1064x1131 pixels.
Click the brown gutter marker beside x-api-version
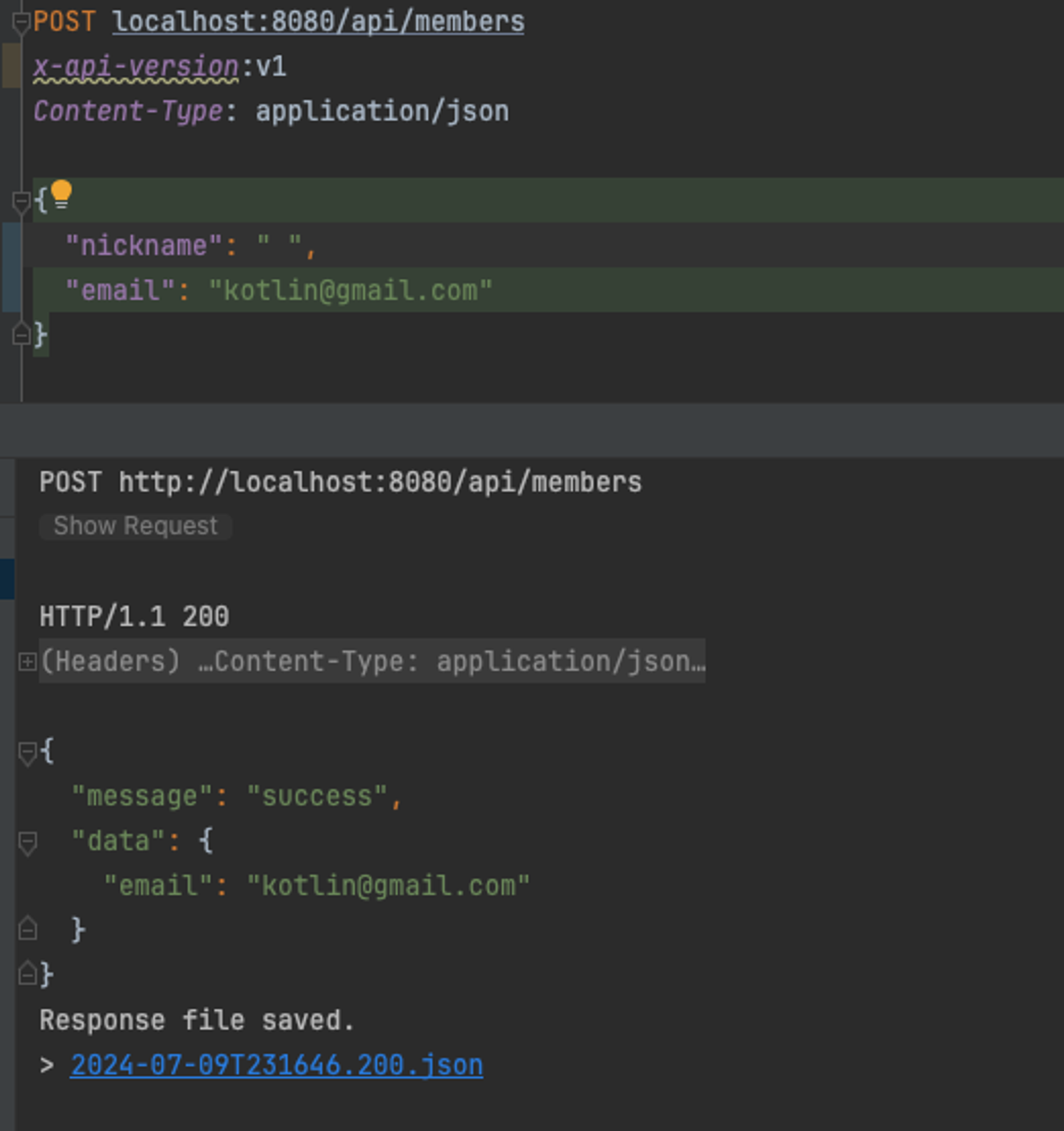(11, 66)
